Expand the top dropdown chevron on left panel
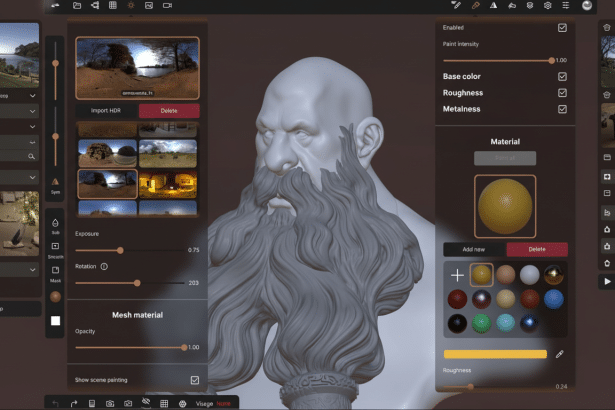615x410 pixels. coord(33,95)
